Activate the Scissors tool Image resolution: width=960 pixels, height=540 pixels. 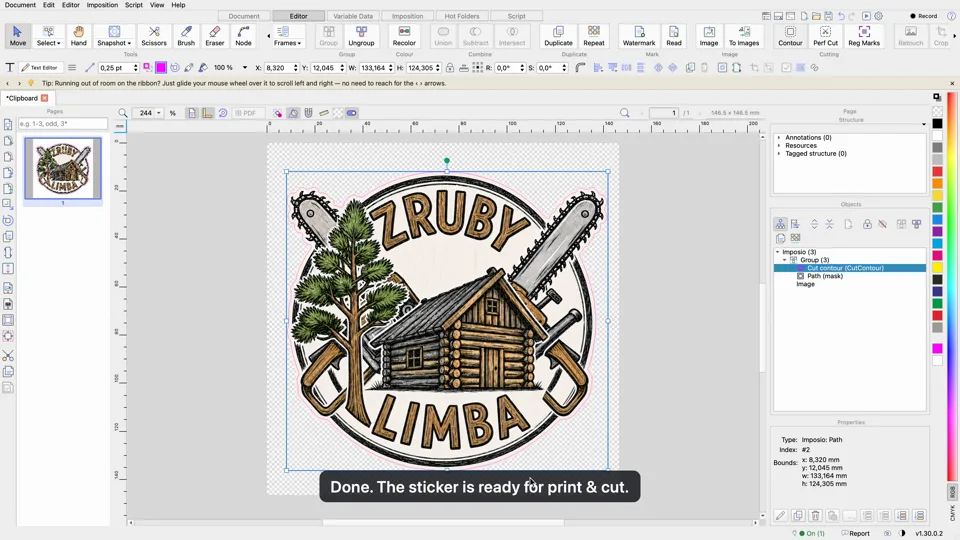click(154, 36)
